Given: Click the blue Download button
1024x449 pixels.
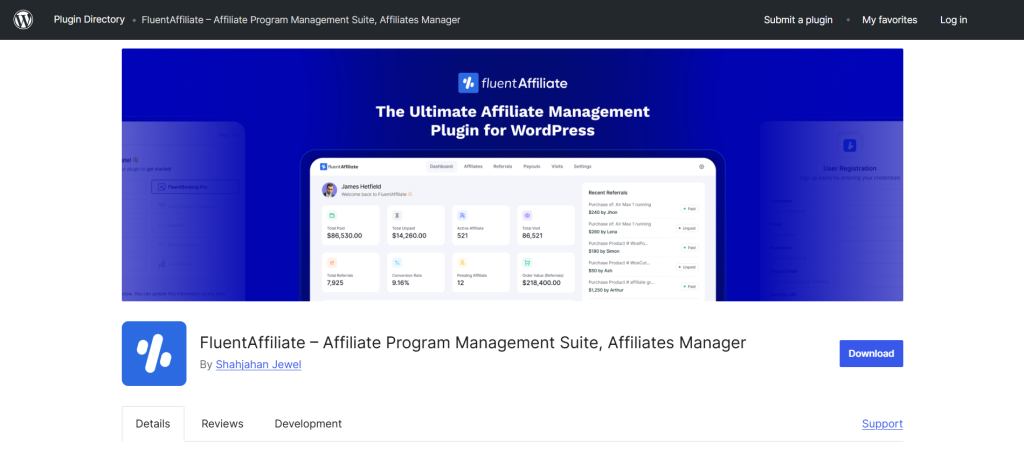Looking at the screenshot, I should (871, 353).
